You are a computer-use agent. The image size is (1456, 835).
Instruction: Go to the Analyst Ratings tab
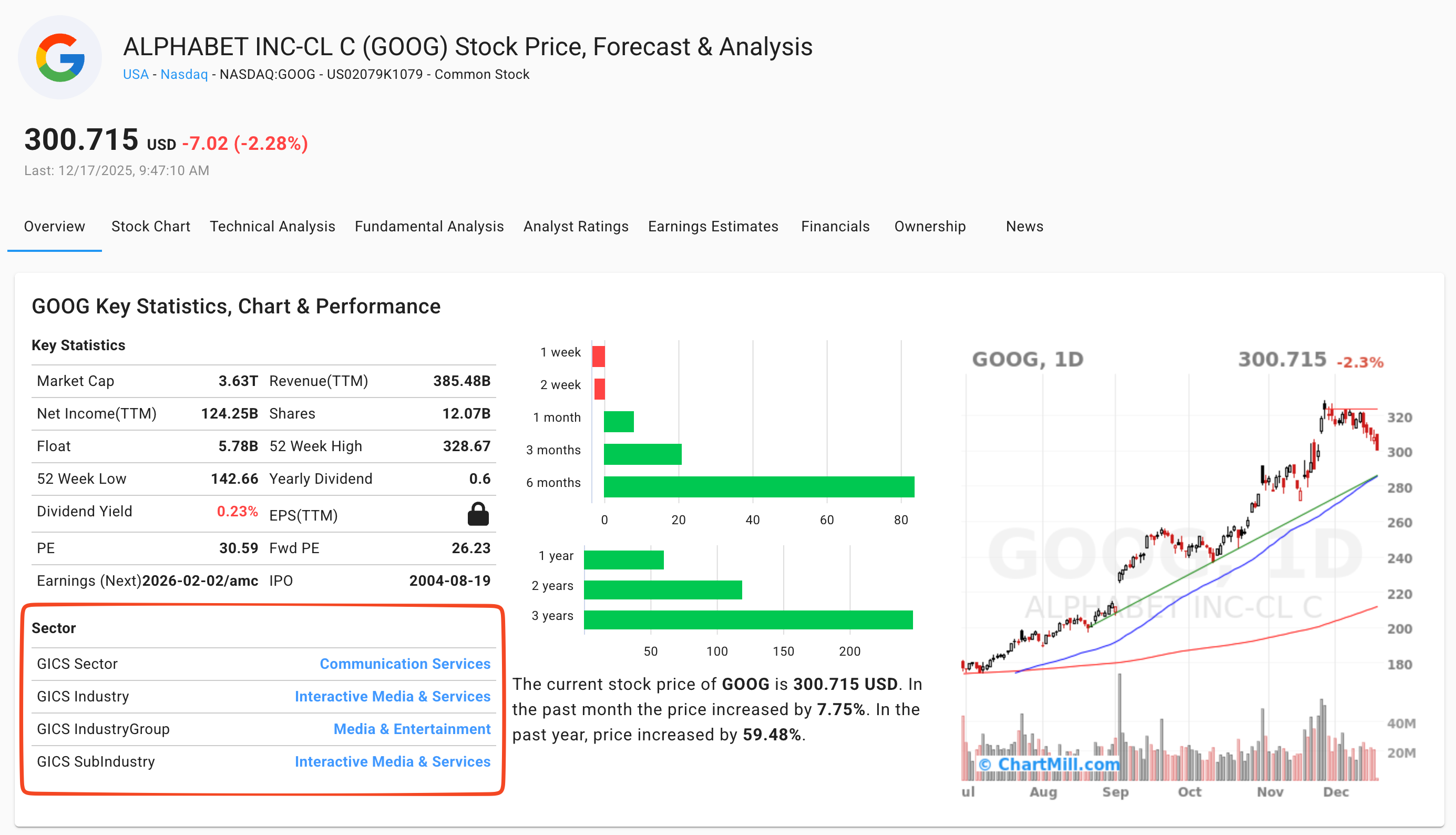tap(576, 227)
